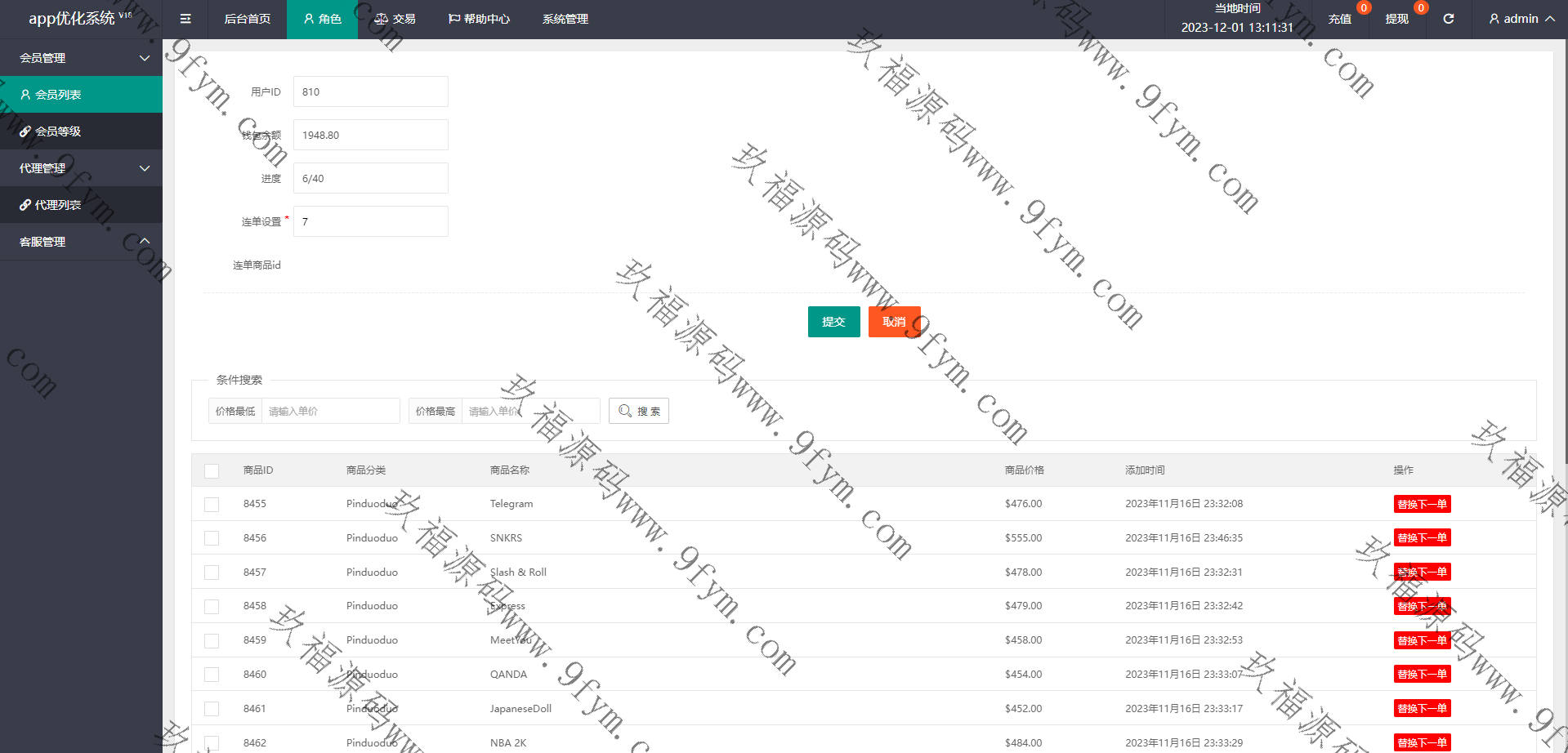Image resolution: width=1568 pixels, height=753 pixels.
Task: Click the sidebar collapse hamburger icon
Action: point(185,19)
